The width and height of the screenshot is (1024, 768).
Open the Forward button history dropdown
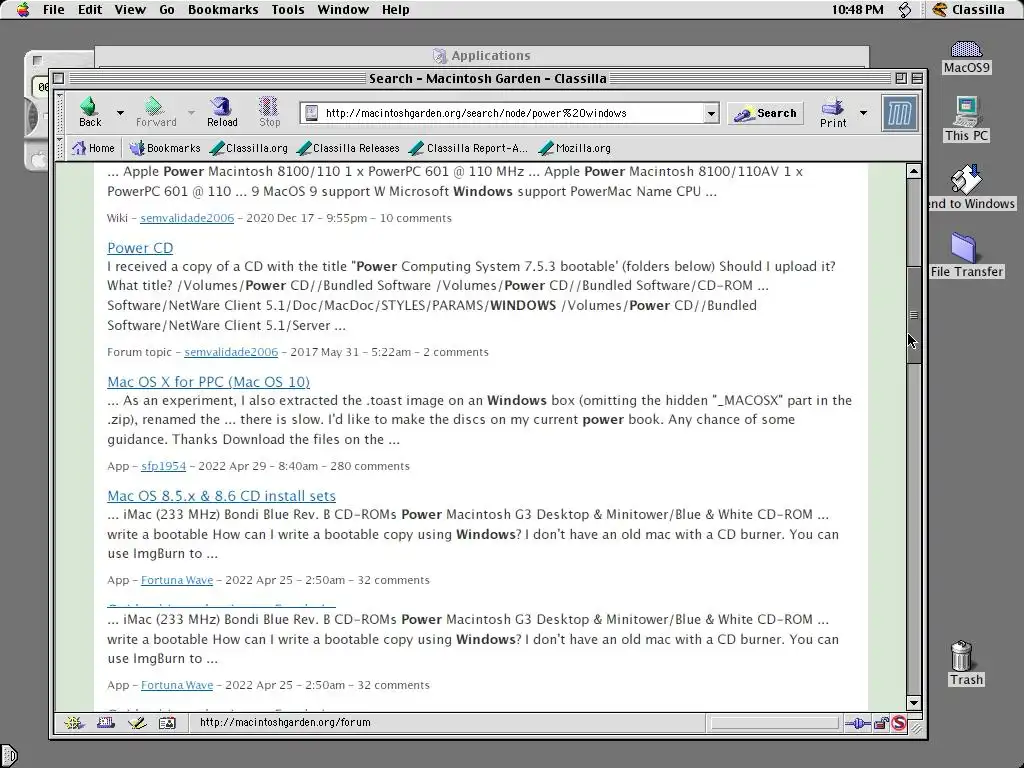191,112
